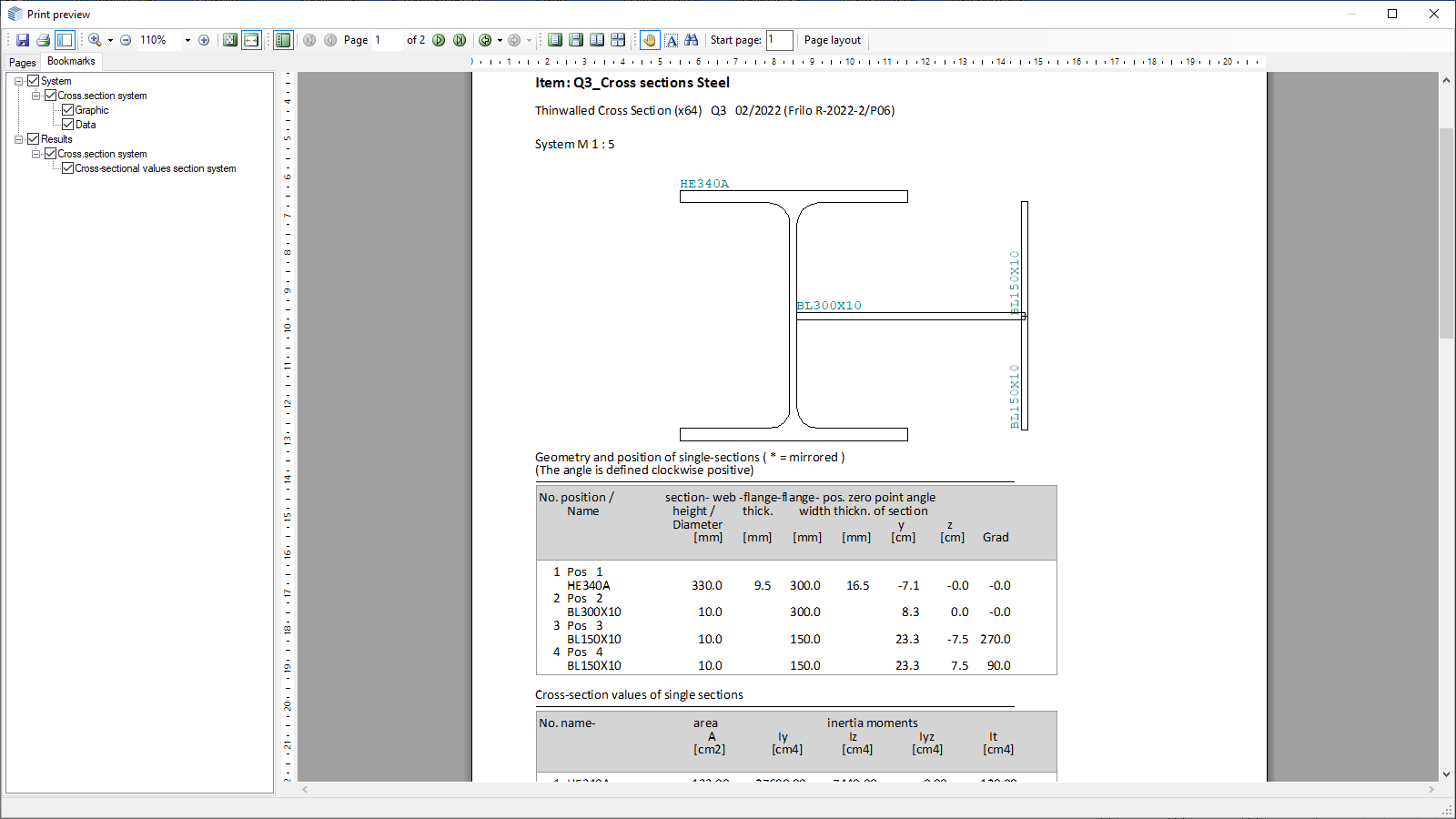Save the print preview document
This screenshot has height=819, width=1456.
tap(23, 40)
